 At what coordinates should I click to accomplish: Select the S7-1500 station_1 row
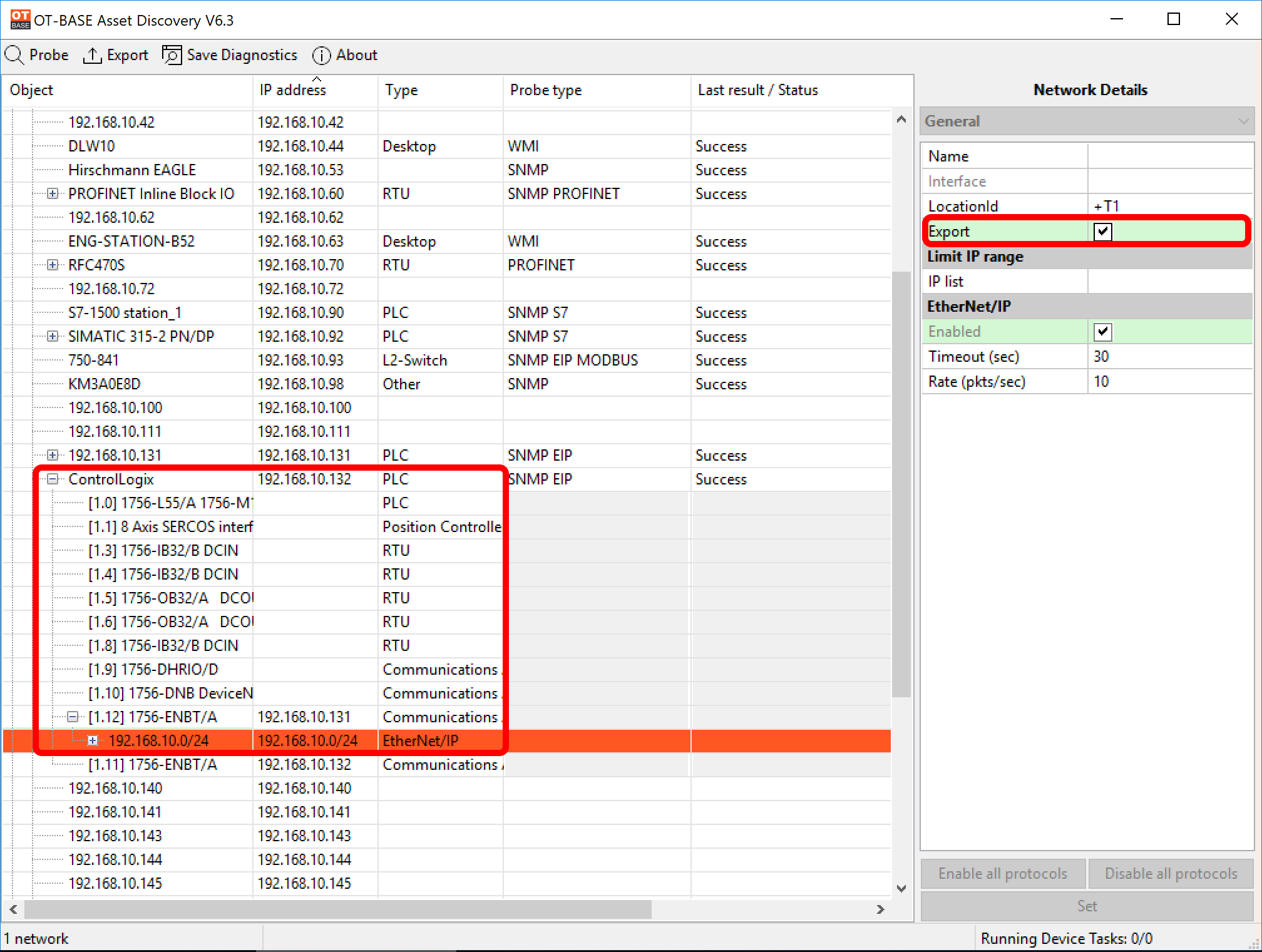pos(447,313)
